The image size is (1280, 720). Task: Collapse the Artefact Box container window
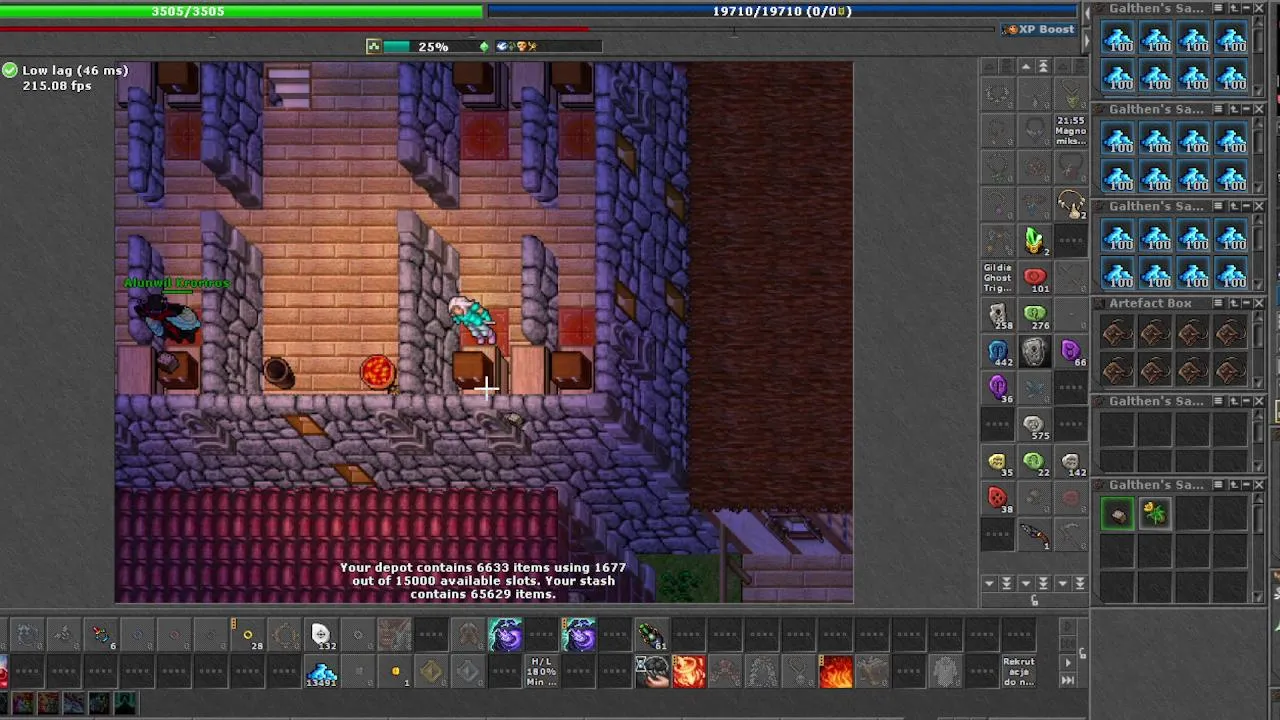coord(1245,303)
